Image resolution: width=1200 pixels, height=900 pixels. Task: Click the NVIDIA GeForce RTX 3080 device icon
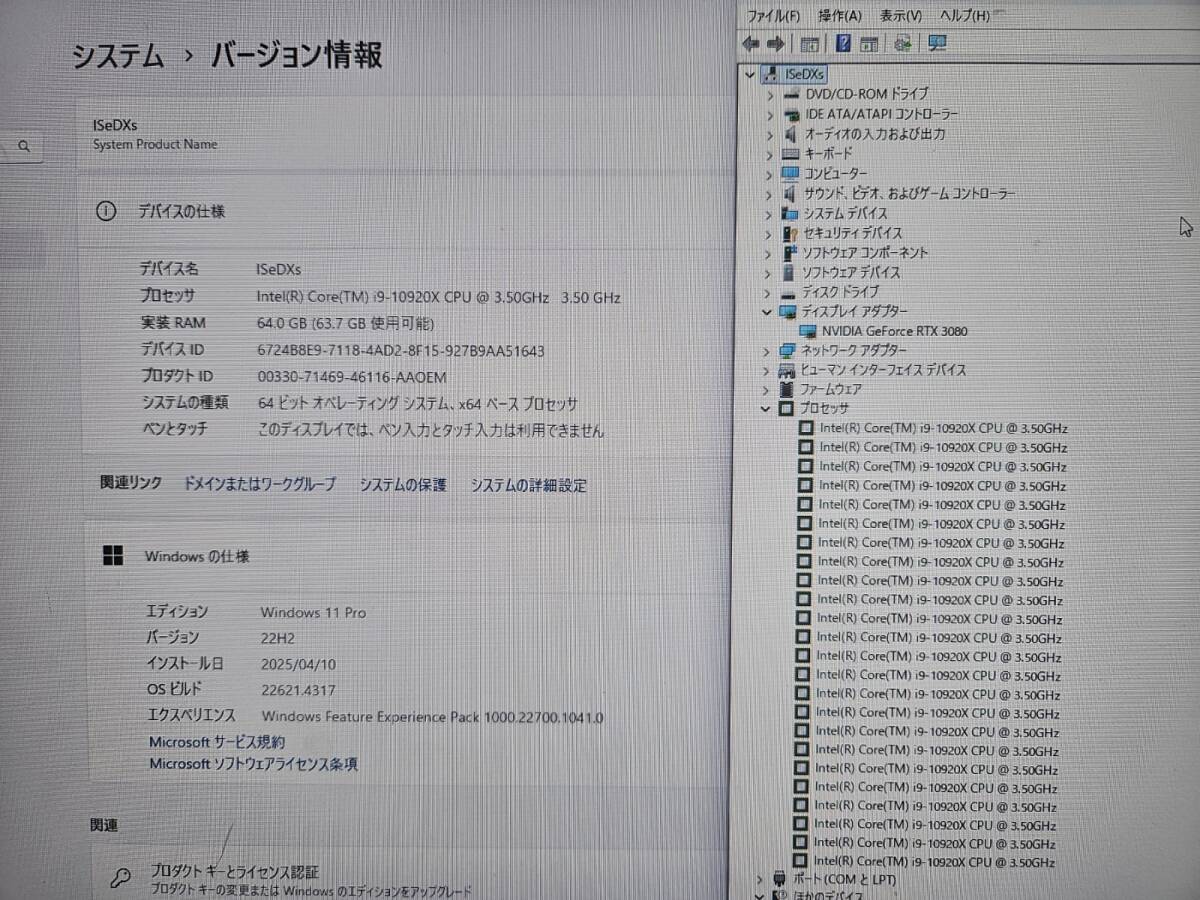pos(808,331)
